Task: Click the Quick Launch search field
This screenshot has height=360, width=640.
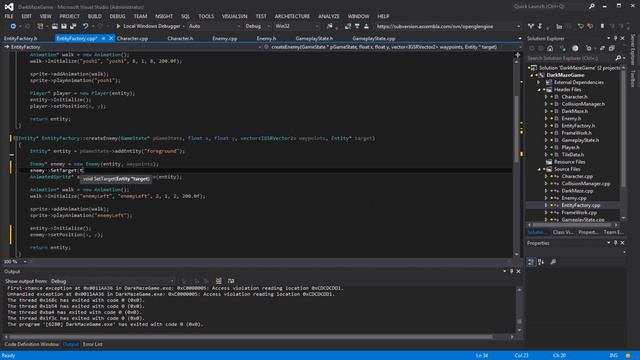Action: (550, 6)
